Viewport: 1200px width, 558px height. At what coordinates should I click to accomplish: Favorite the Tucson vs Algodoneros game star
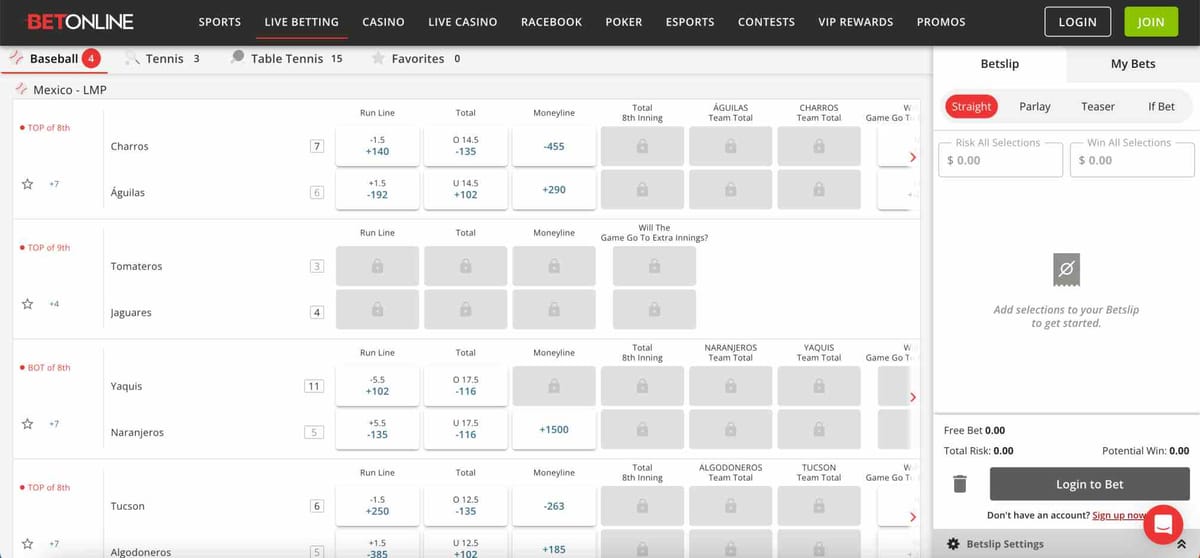tap(27, 544)
